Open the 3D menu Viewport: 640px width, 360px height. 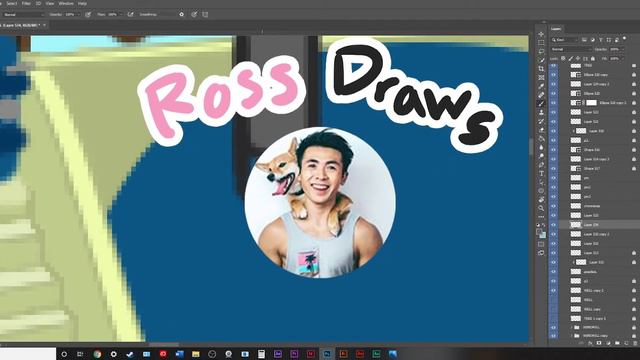[38, 3]
